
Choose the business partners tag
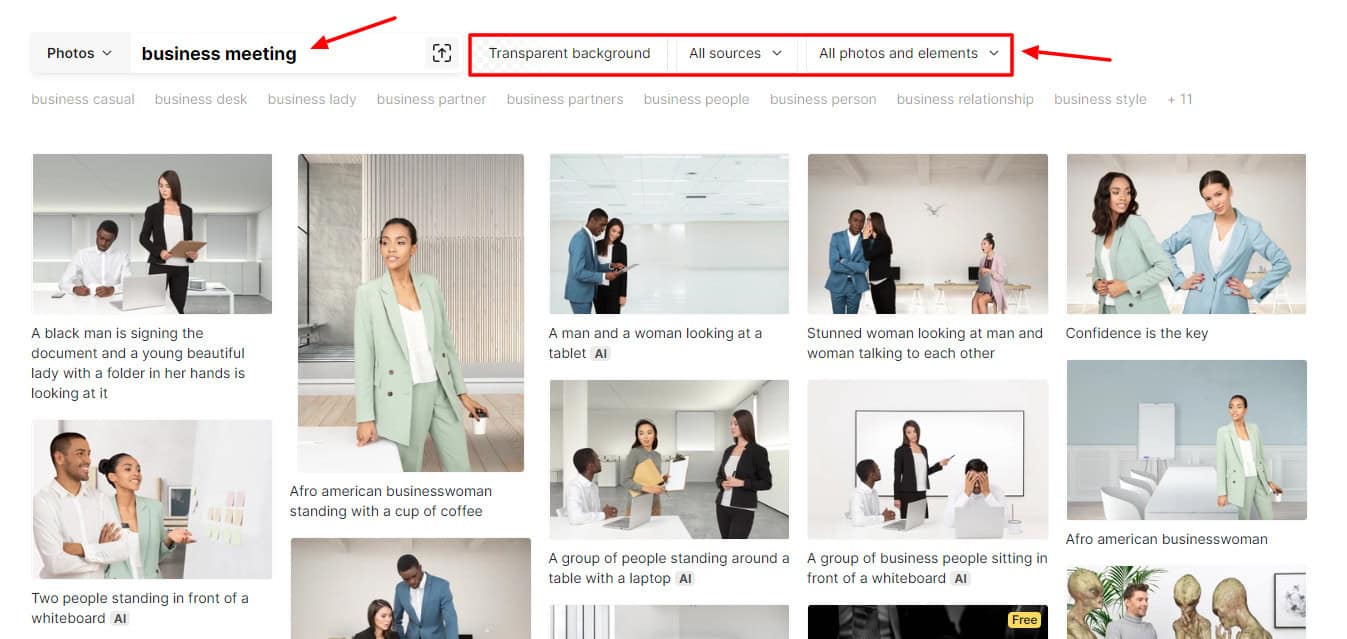565,99
